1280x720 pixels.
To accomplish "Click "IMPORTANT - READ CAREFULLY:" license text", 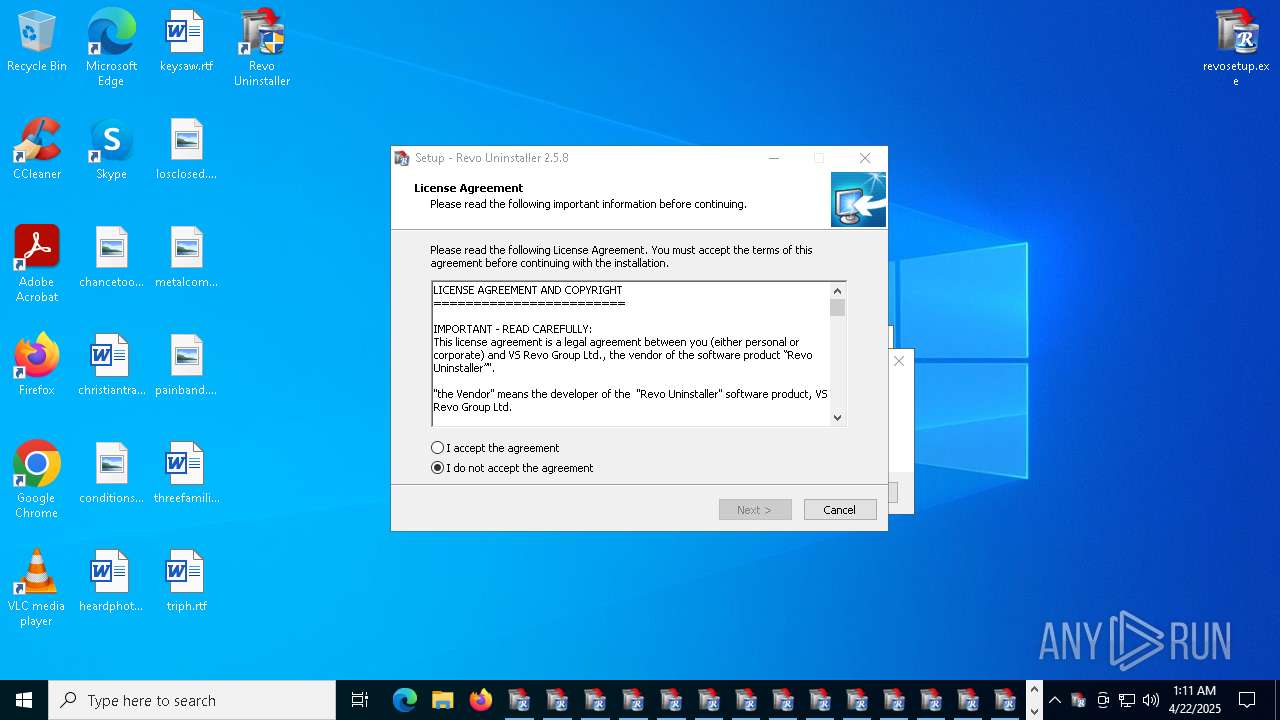I will pos(513,329).
